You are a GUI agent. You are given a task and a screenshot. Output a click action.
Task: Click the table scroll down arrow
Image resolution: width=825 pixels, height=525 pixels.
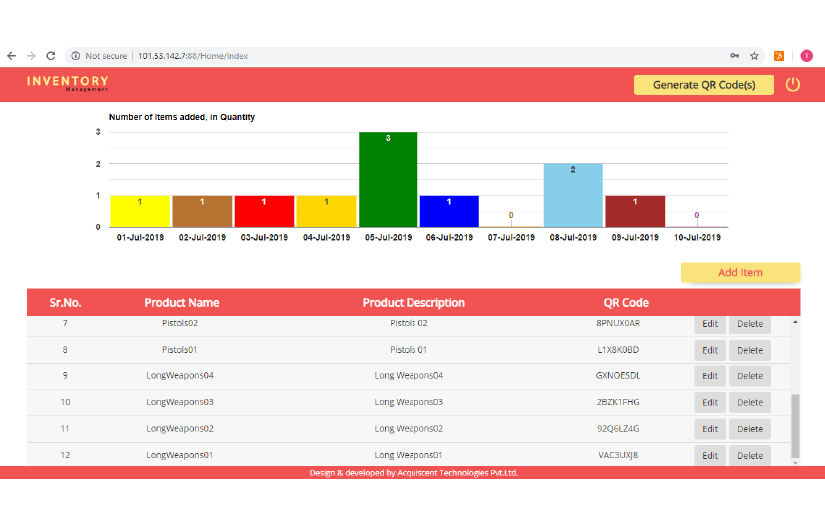tap(795, 463)
